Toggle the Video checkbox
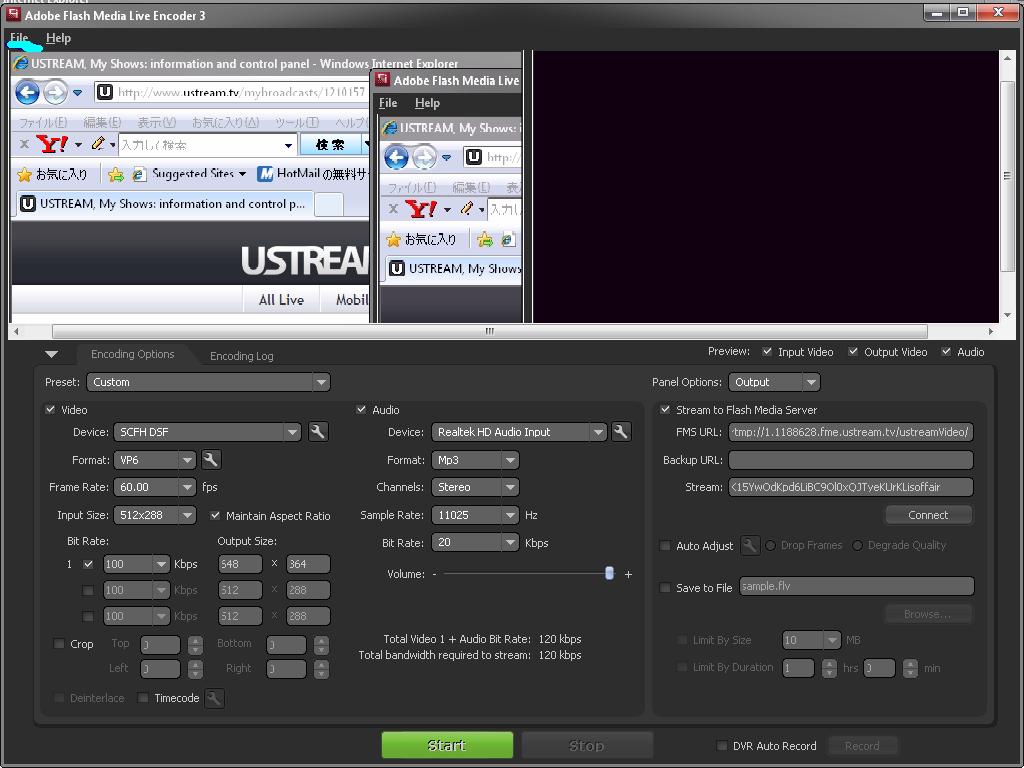The width and height of the screenshot is (1024, 768). tap(50, 409)
